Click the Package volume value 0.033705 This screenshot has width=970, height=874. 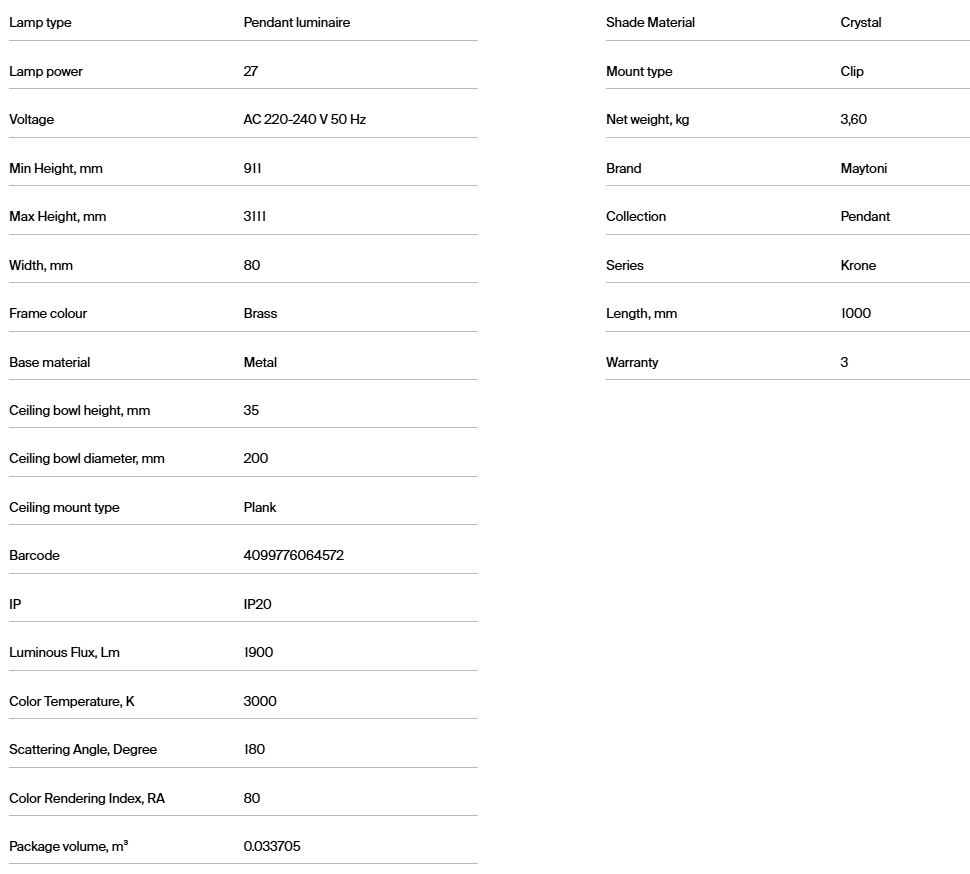click(272, 846)
